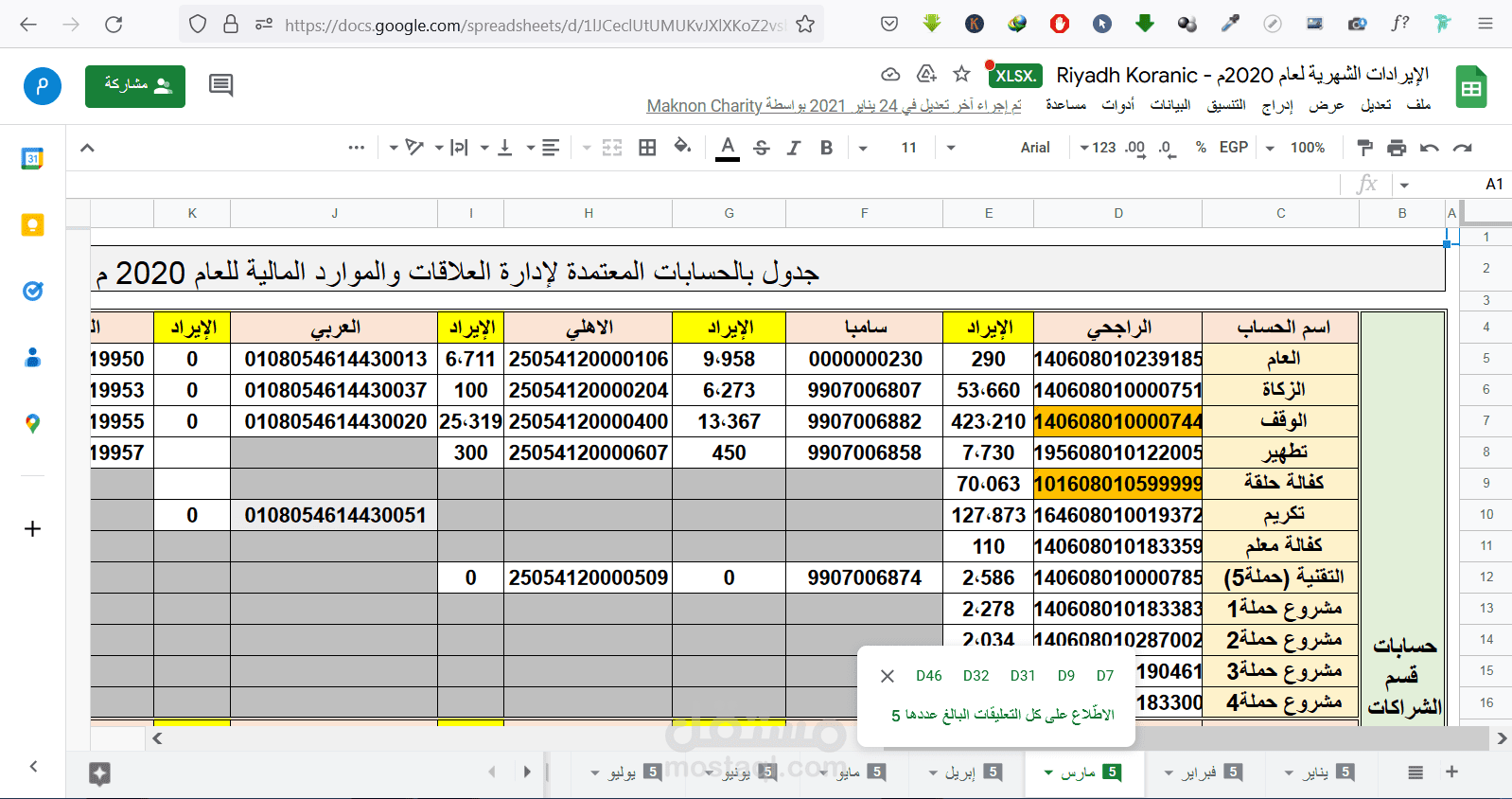The height and width of the screenshot is (799, 1512).
Task: Toggle bold formatting
Action: 826,148
